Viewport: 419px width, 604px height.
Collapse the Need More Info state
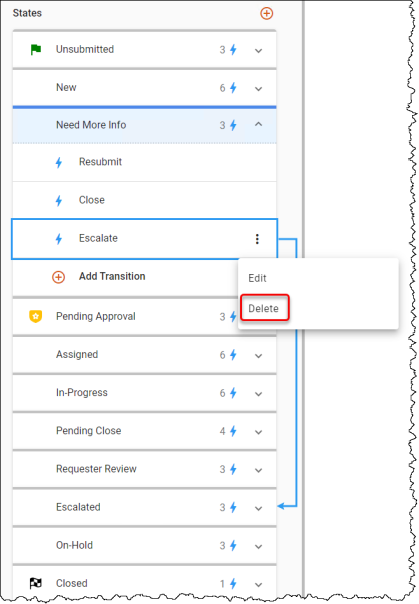coord(258,124)
